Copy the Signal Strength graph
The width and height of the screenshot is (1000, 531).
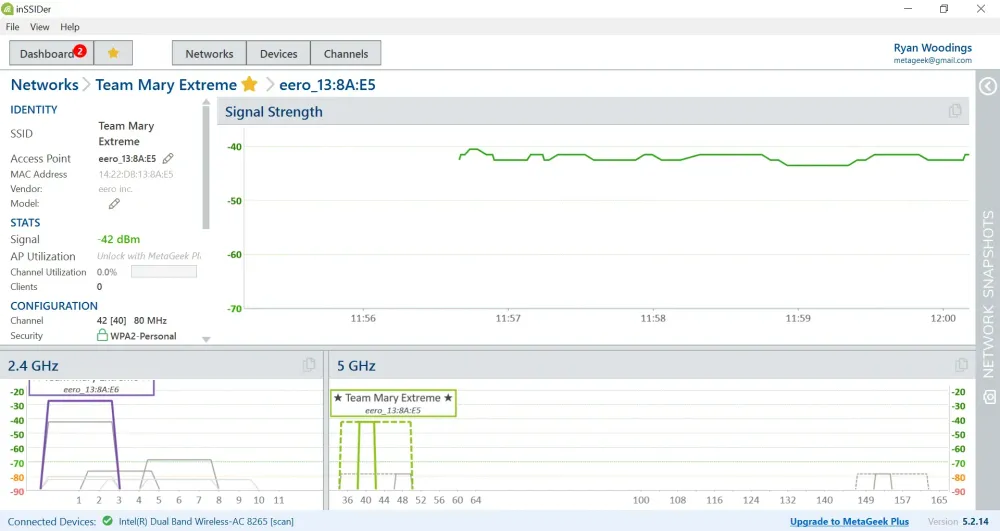954,112
